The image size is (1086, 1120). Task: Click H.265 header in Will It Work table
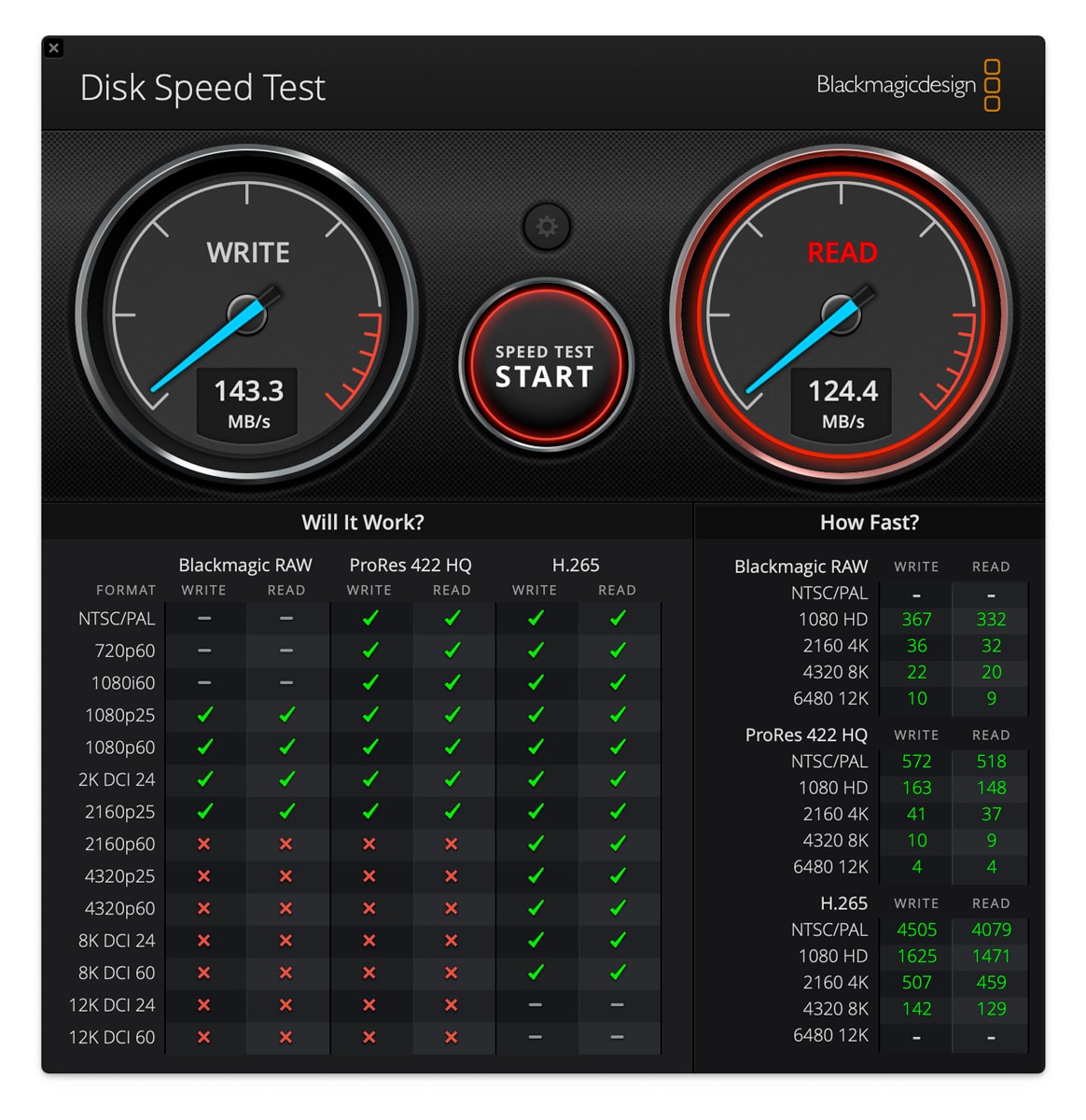576,566
